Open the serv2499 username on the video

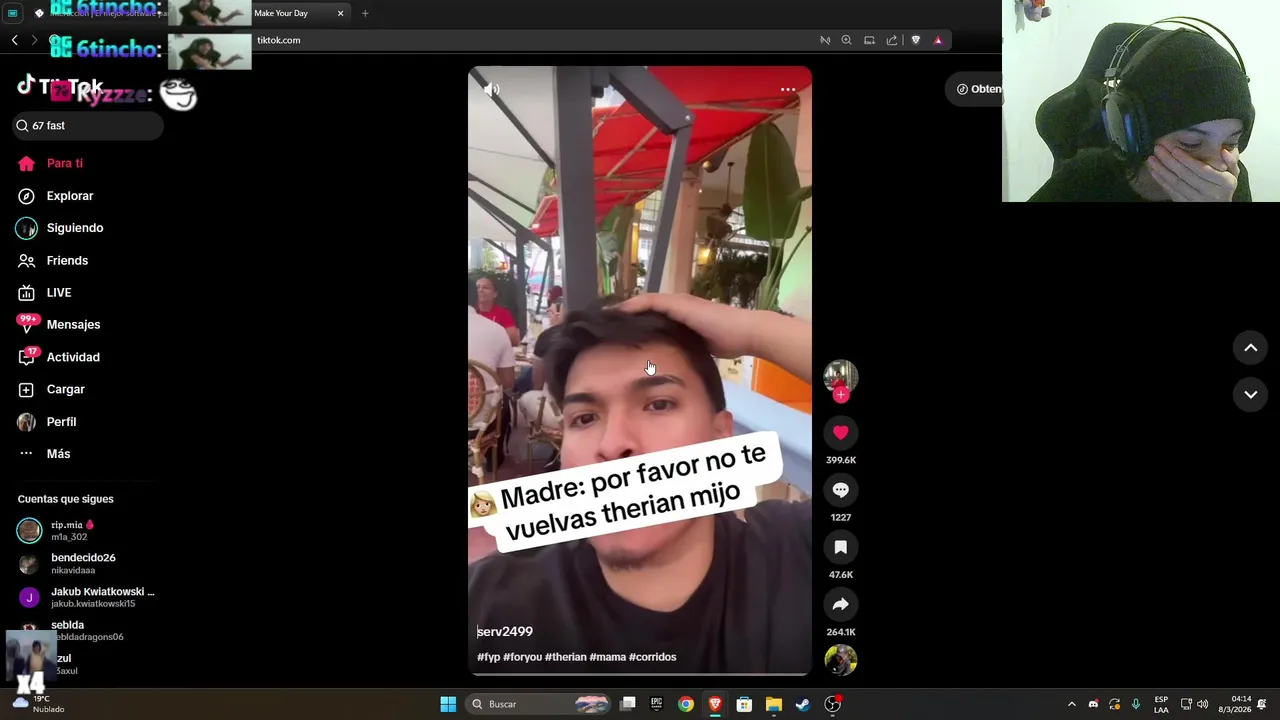tap(505, 631)
